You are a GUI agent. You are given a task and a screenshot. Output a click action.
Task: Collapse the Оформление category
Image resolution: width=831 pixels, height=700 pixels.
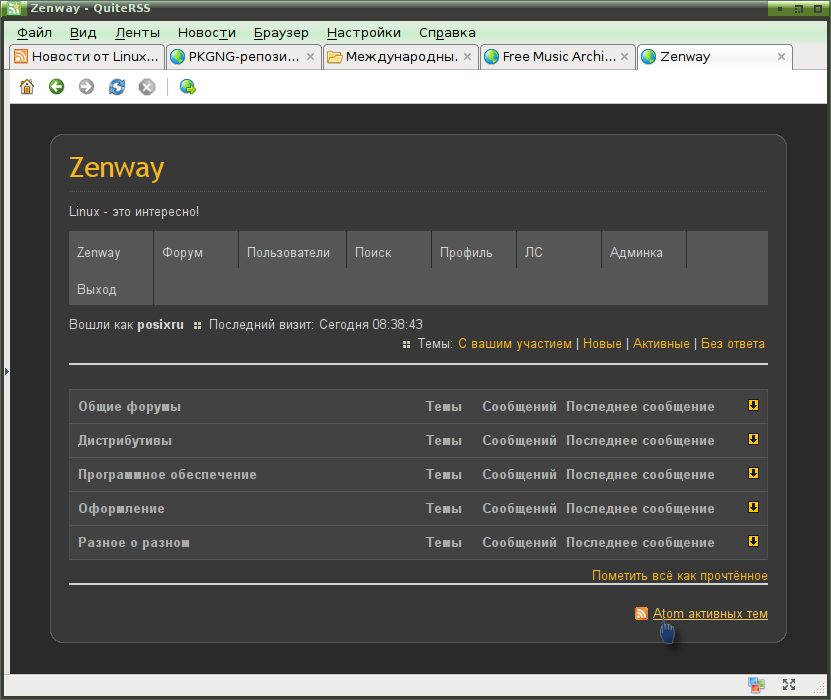(753, 507)
